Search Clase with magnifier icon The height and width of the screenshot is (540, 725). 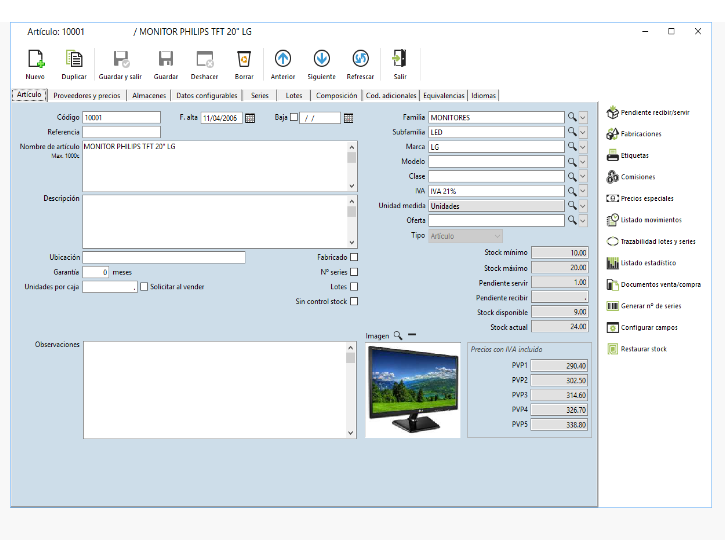click(572, 176)
